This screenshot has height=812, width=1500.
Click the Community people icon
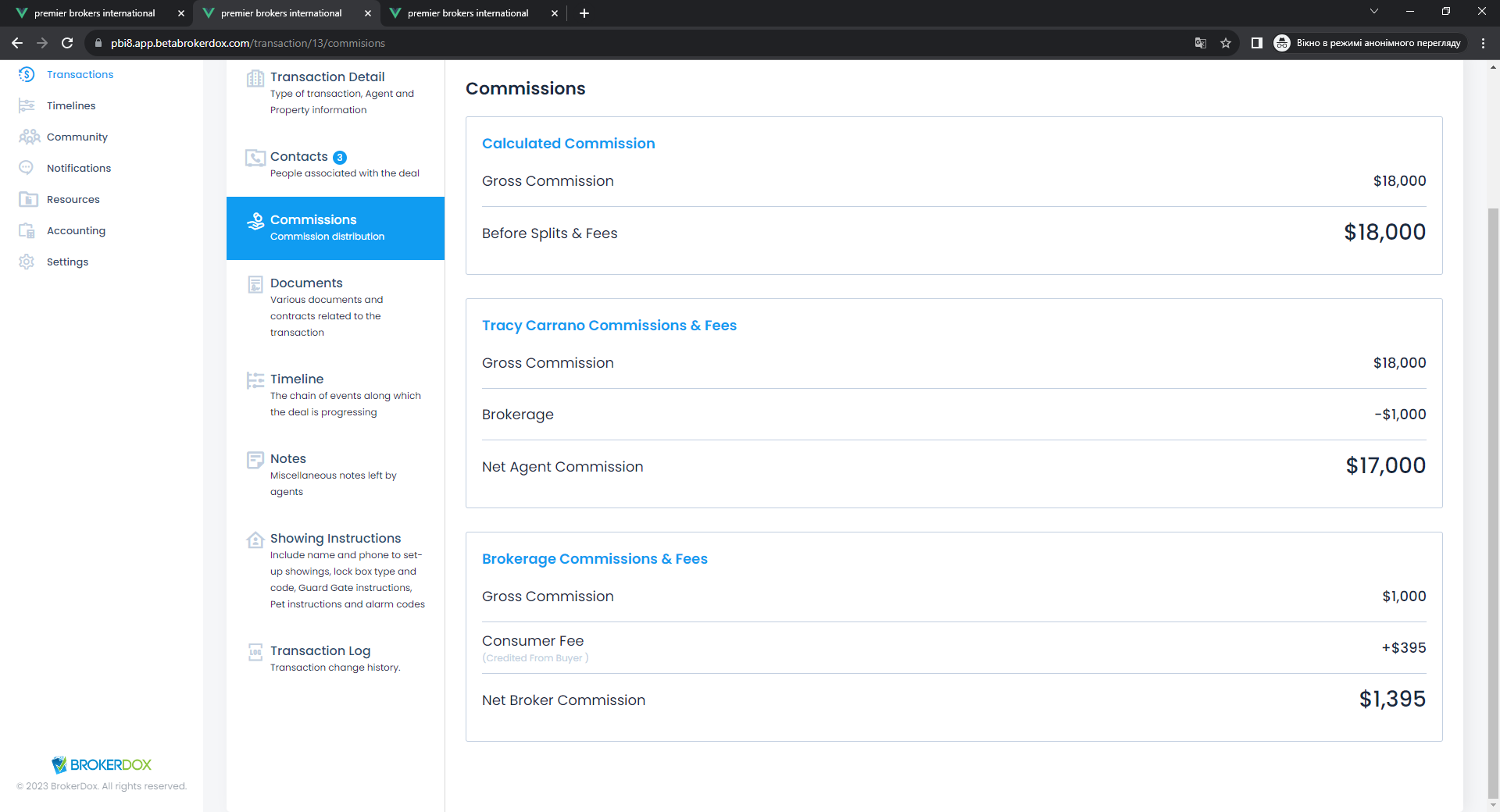[x=29, y=137]
